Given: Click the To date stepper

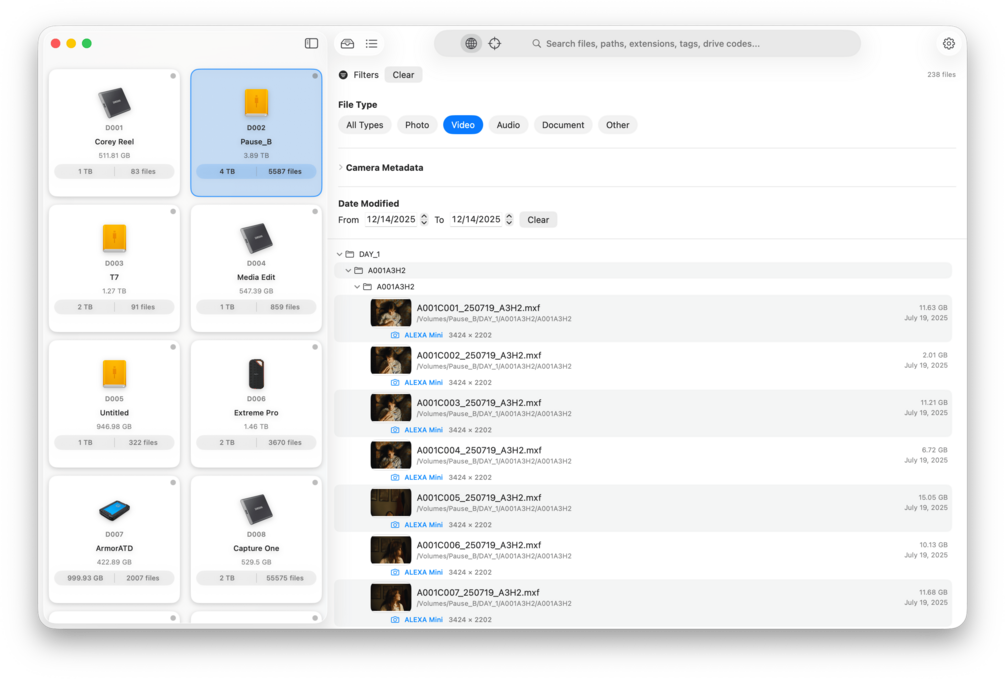Looking at the screenshot, I should click(509, 219).
